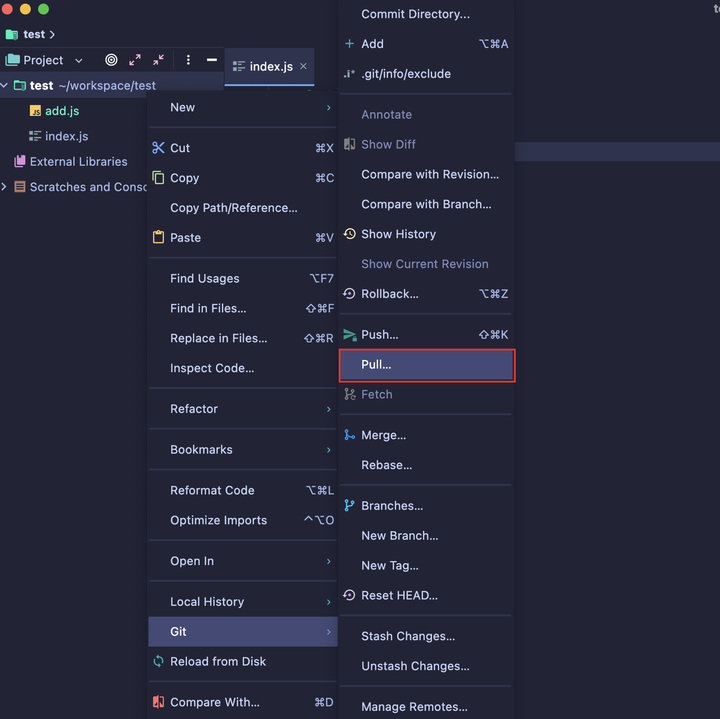Hide the Project panel with minus icon

[212, 60]
